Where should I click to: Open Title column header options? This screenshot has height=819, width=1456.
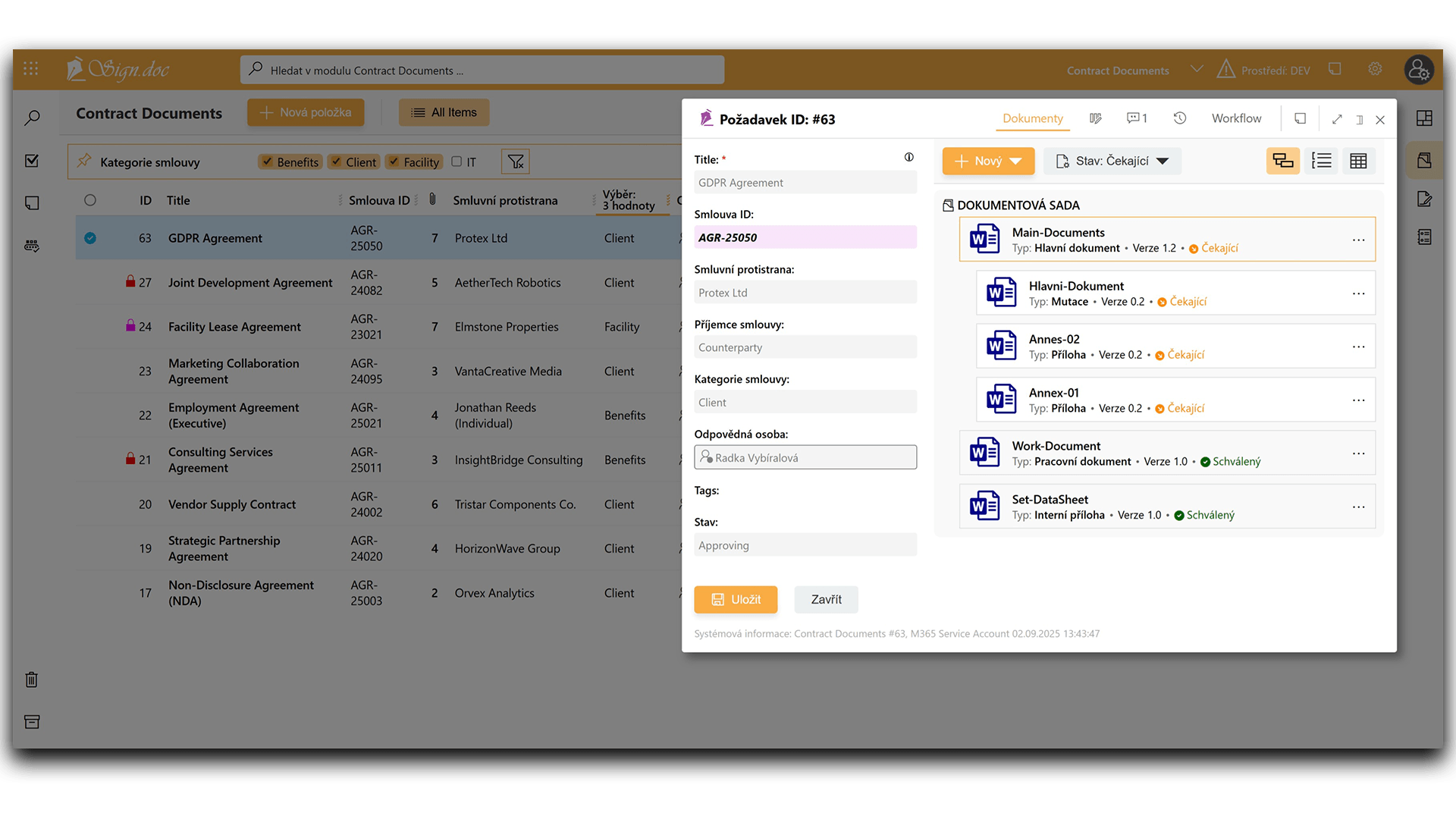click(x=340, y=200)
